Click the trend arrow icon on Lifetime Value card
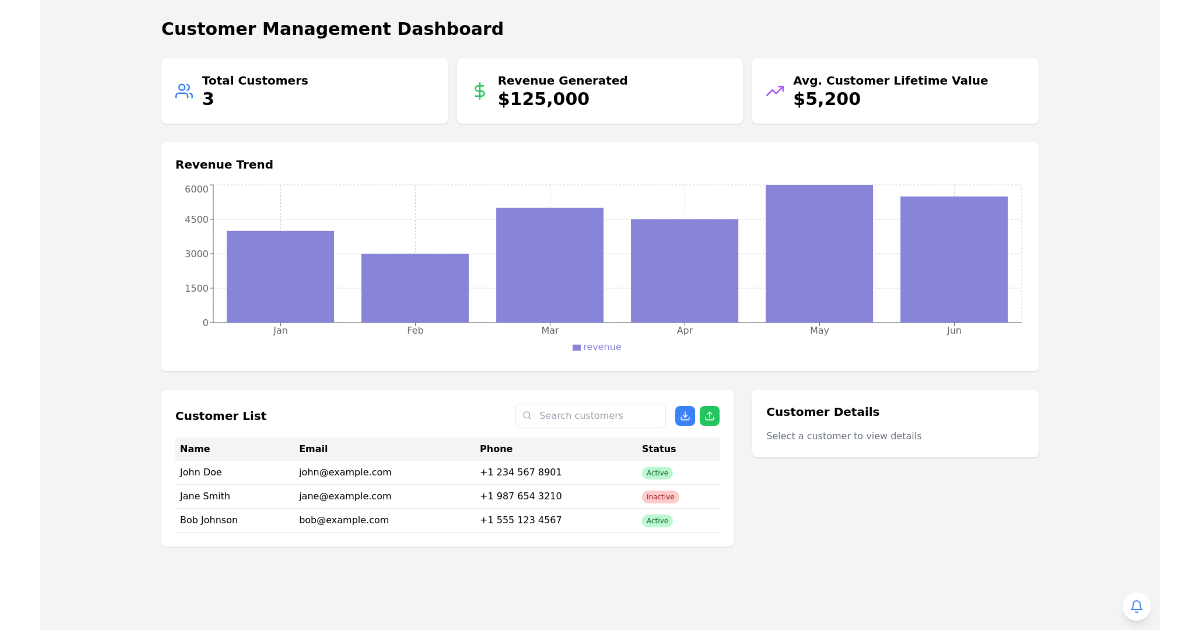The height and width of the screenshot is (630, 1200). (x=774, y=90)
